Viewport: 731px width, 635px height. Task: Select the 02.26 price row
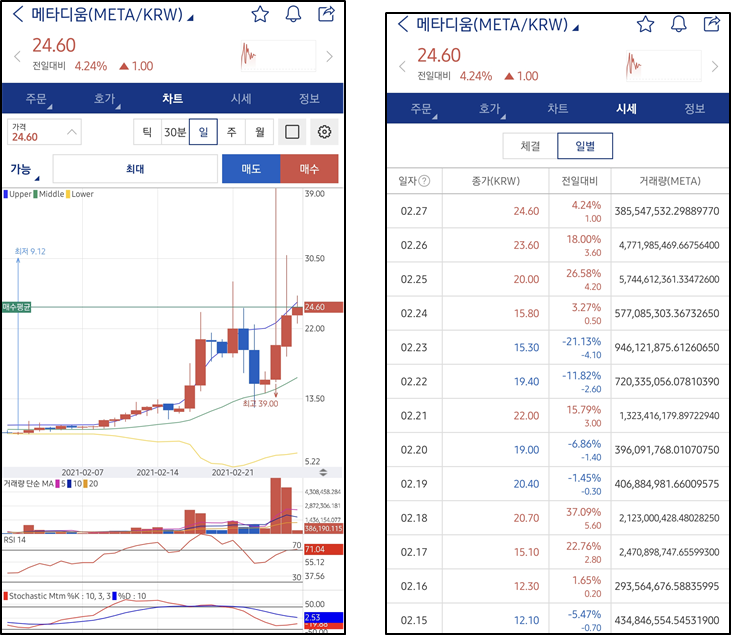558,245
